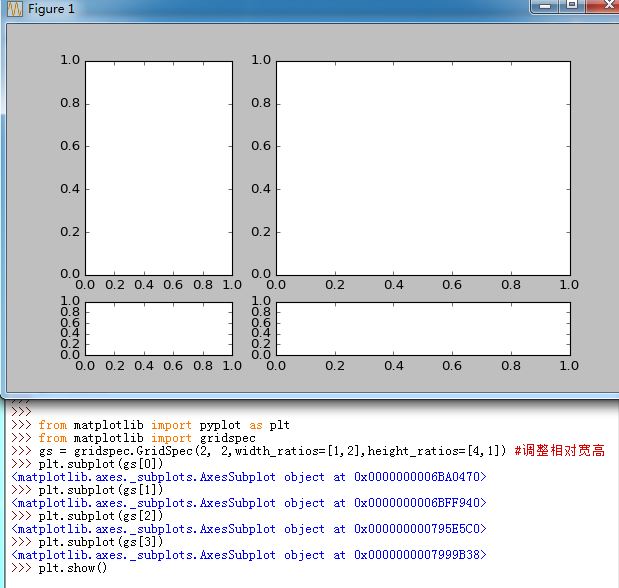Image resolution: width=619 pixels, height=588 pixels.
Task: Maximize the Figure 1 window
Action: coord(572,6)
